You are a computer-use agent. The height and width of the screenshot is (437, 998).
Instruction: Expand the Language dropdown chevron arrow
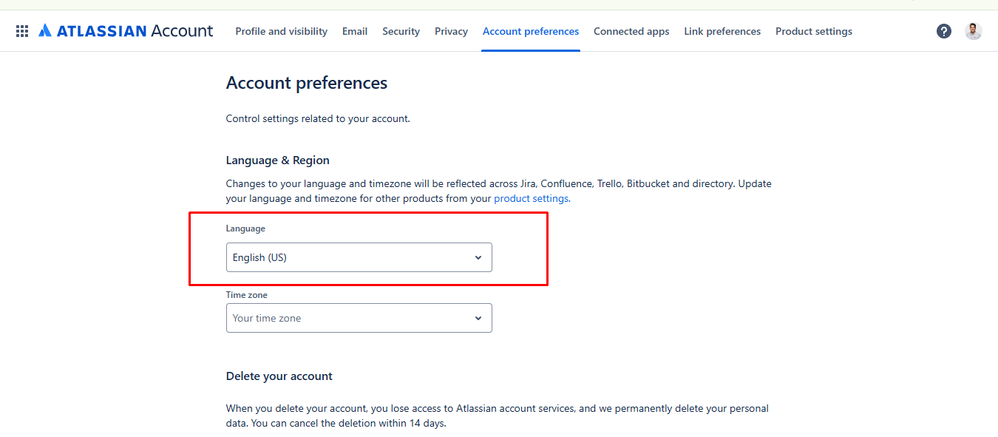478,257
